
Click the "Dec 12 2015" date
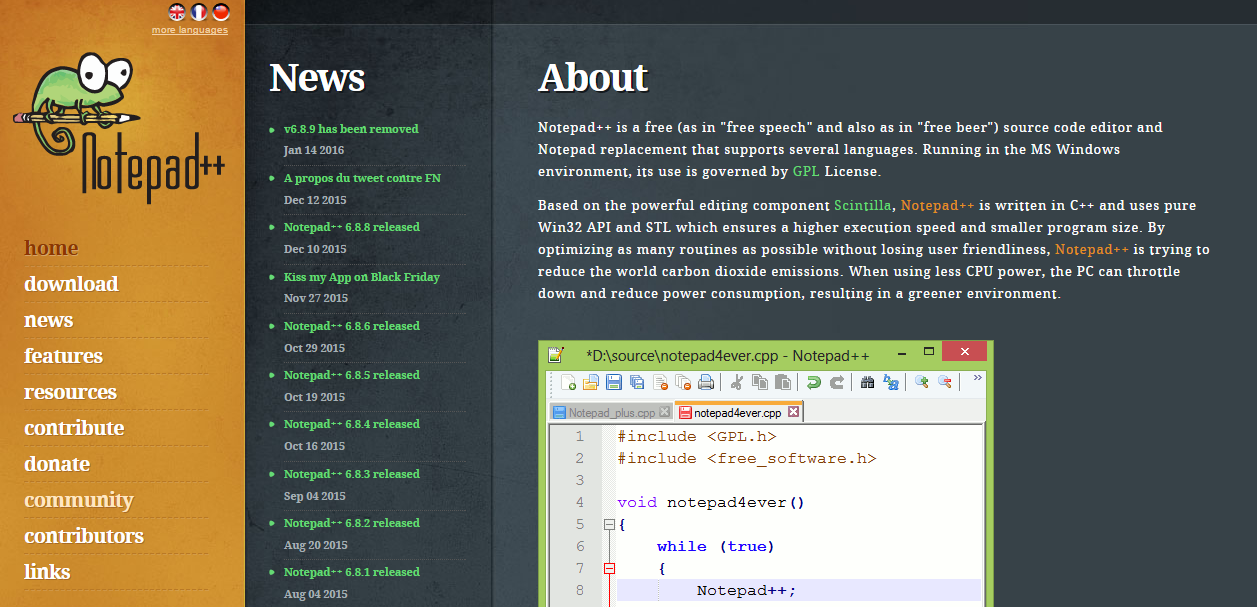click(315, 200)
